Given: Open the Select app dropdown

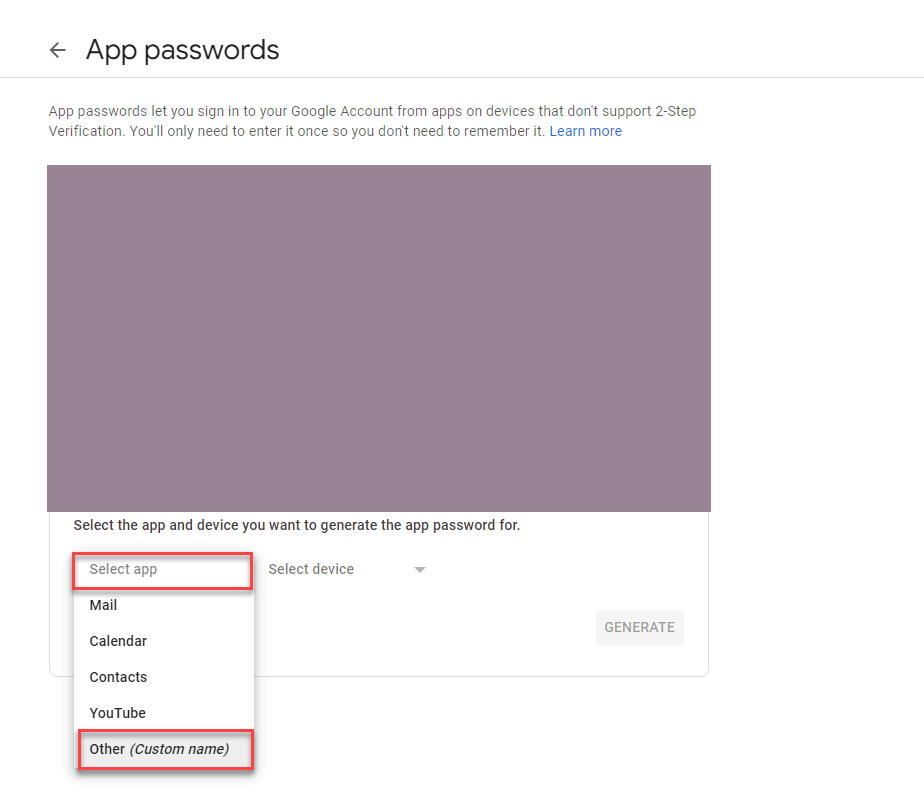Looking at the screenshot, I should coord(162,570).
